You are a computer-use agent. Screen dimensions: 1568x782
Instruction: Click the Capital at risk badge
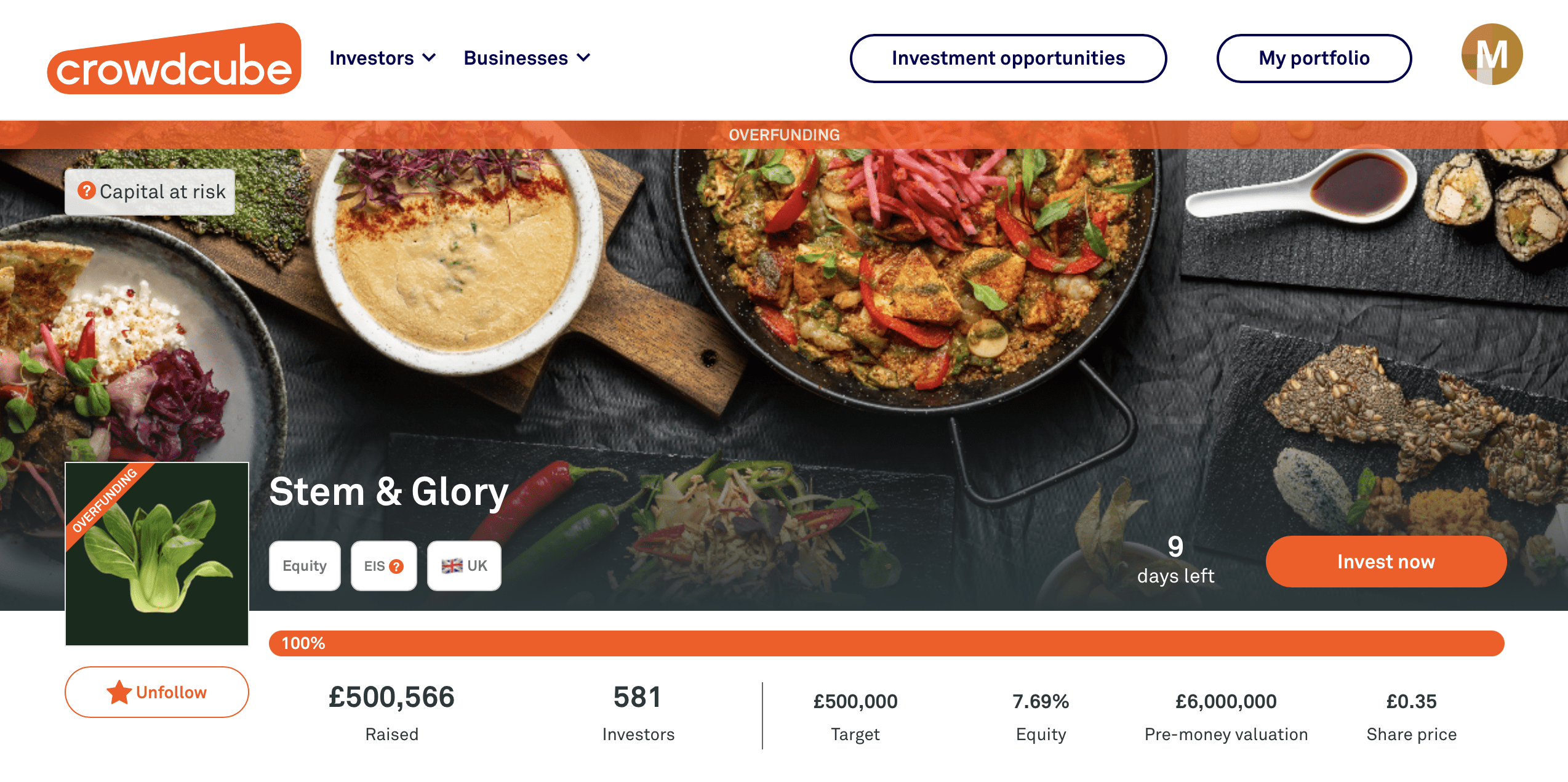150,191
